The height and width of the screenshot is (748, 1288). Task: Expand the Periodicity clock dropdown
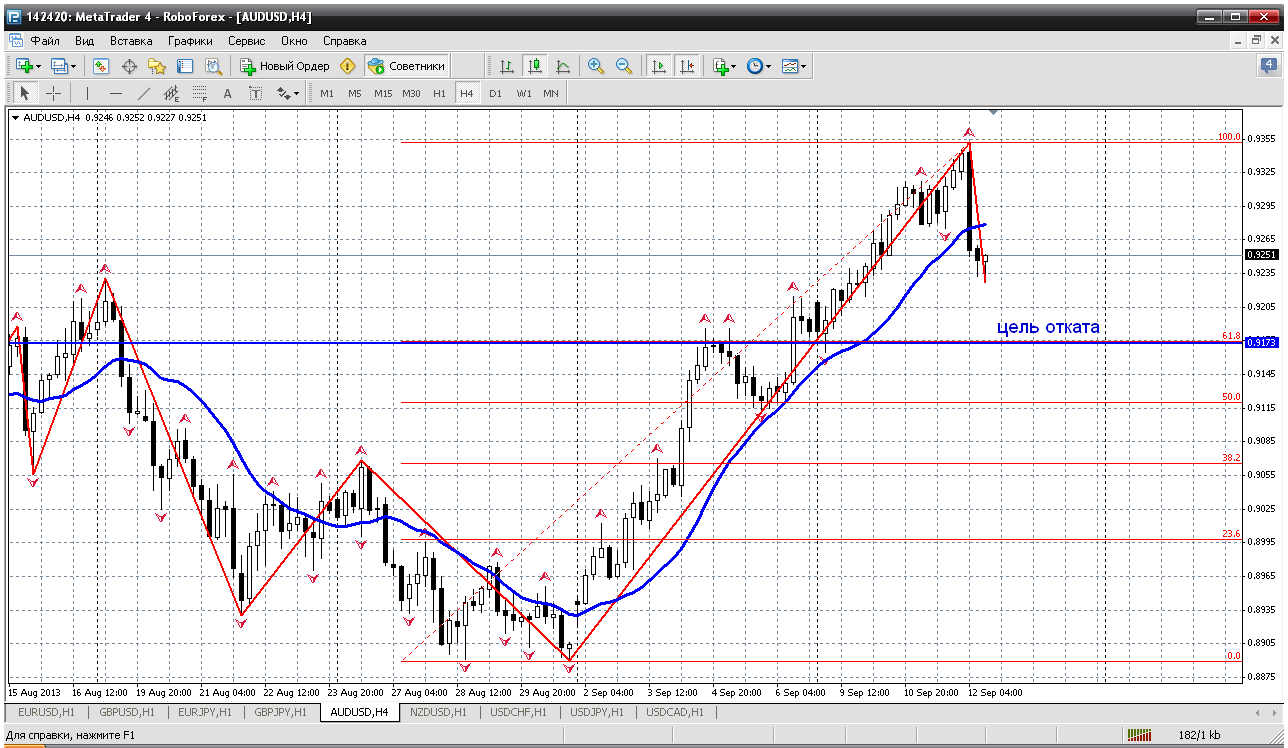[767, 66]
